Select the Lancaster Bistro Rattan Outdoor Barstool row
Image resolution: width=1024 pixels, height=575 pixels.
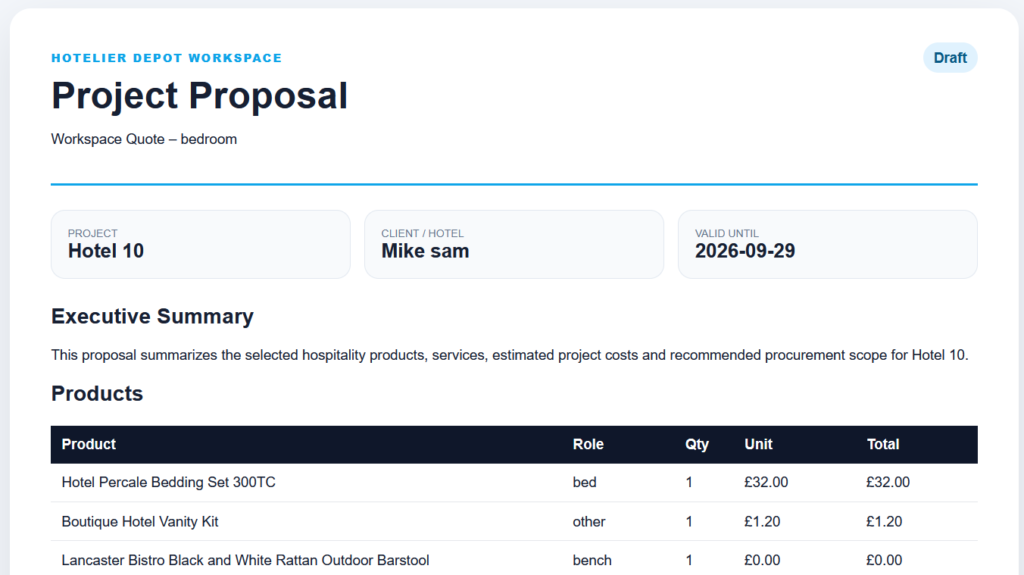pyautogui.click(x=514, y=560)
